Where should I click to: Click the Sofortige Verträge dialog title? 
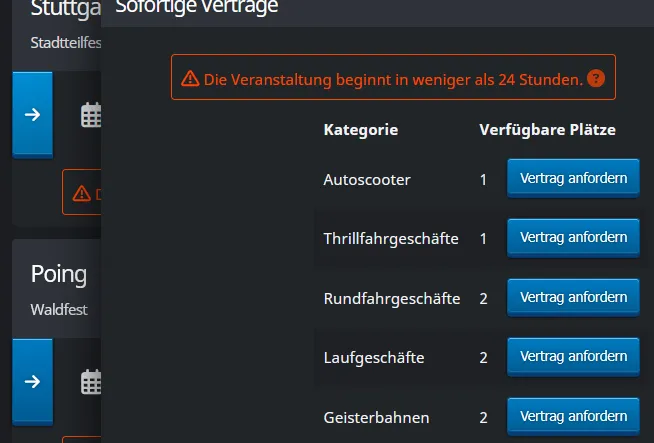click(196, 8)
